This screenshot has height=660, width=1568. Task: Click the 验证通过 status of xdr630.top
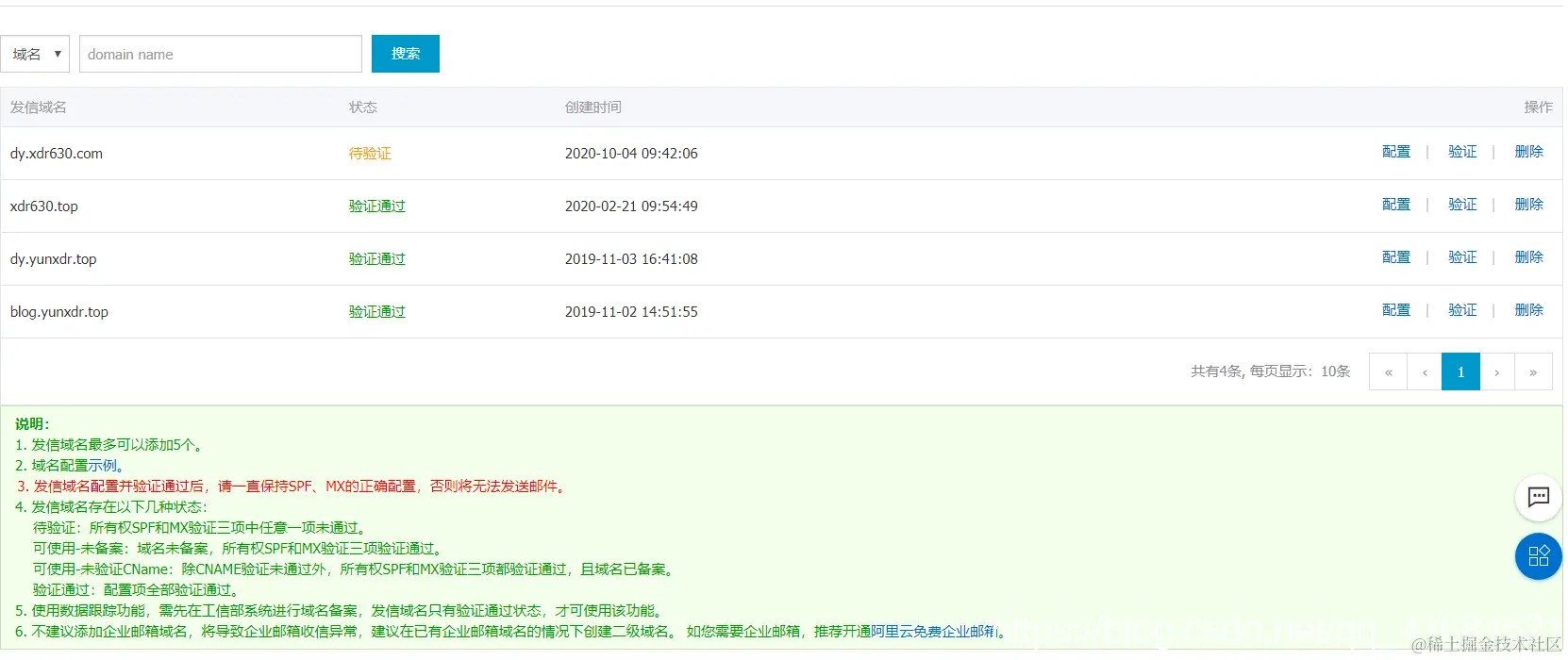pos(377,206)
